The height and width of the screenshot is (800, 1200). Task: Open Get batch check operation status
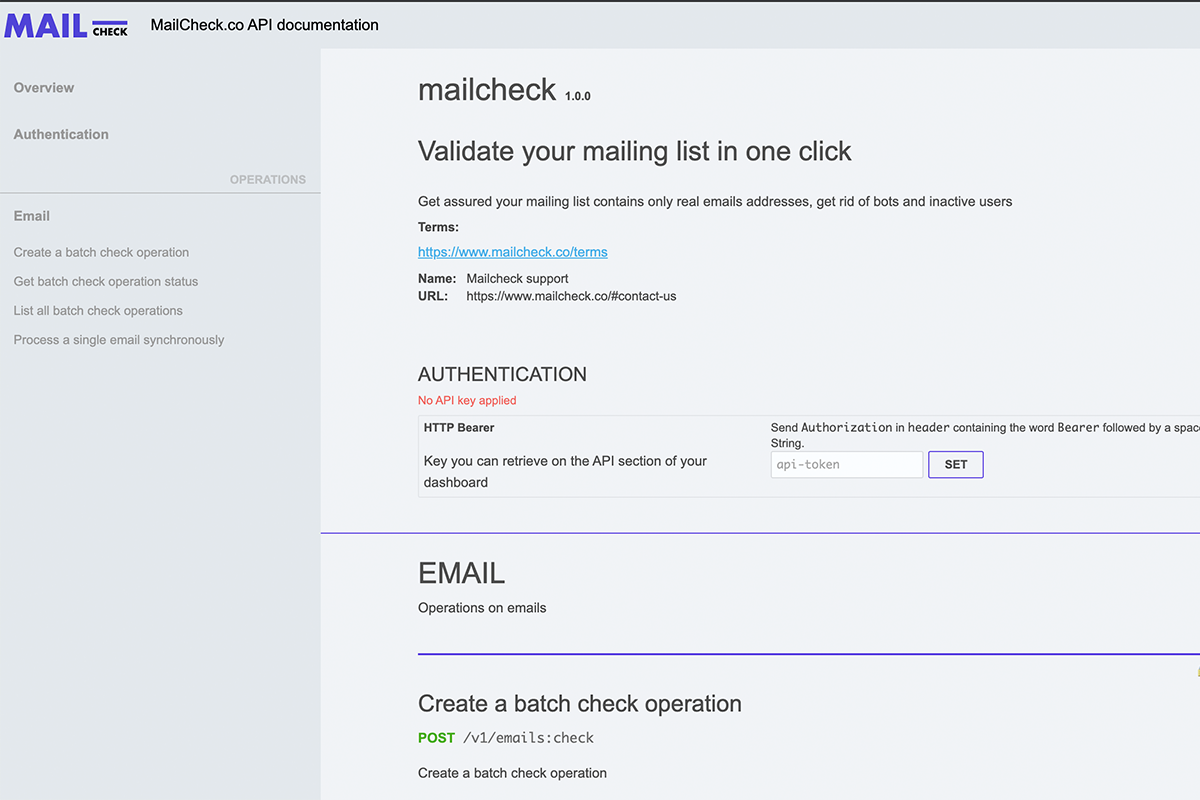pyautogui.click(x=106, y=282)
